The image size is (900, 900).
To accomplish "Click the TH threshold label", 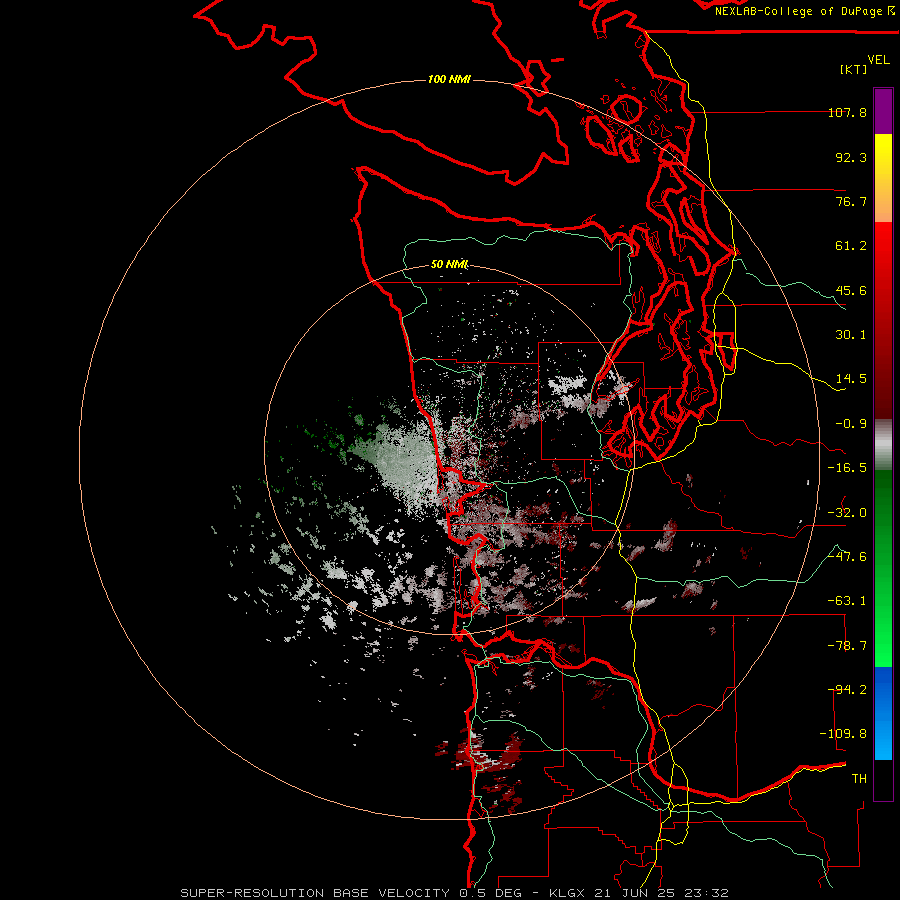I will point(859,779).
